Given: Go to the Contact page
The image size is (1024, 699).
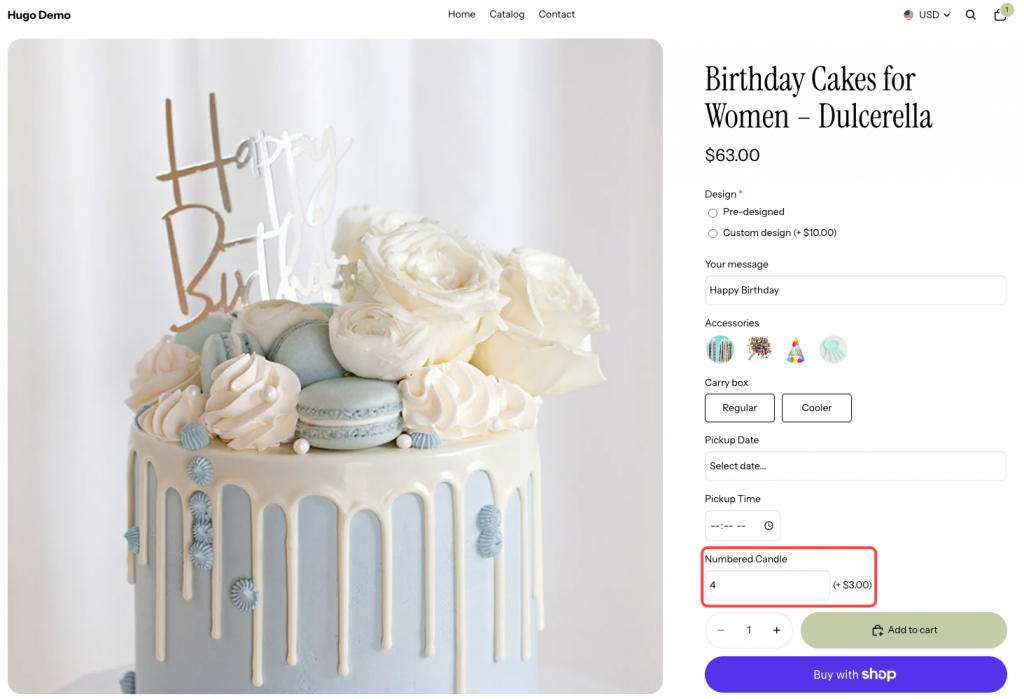Looking at the screenshot, I should coord(557,14).
